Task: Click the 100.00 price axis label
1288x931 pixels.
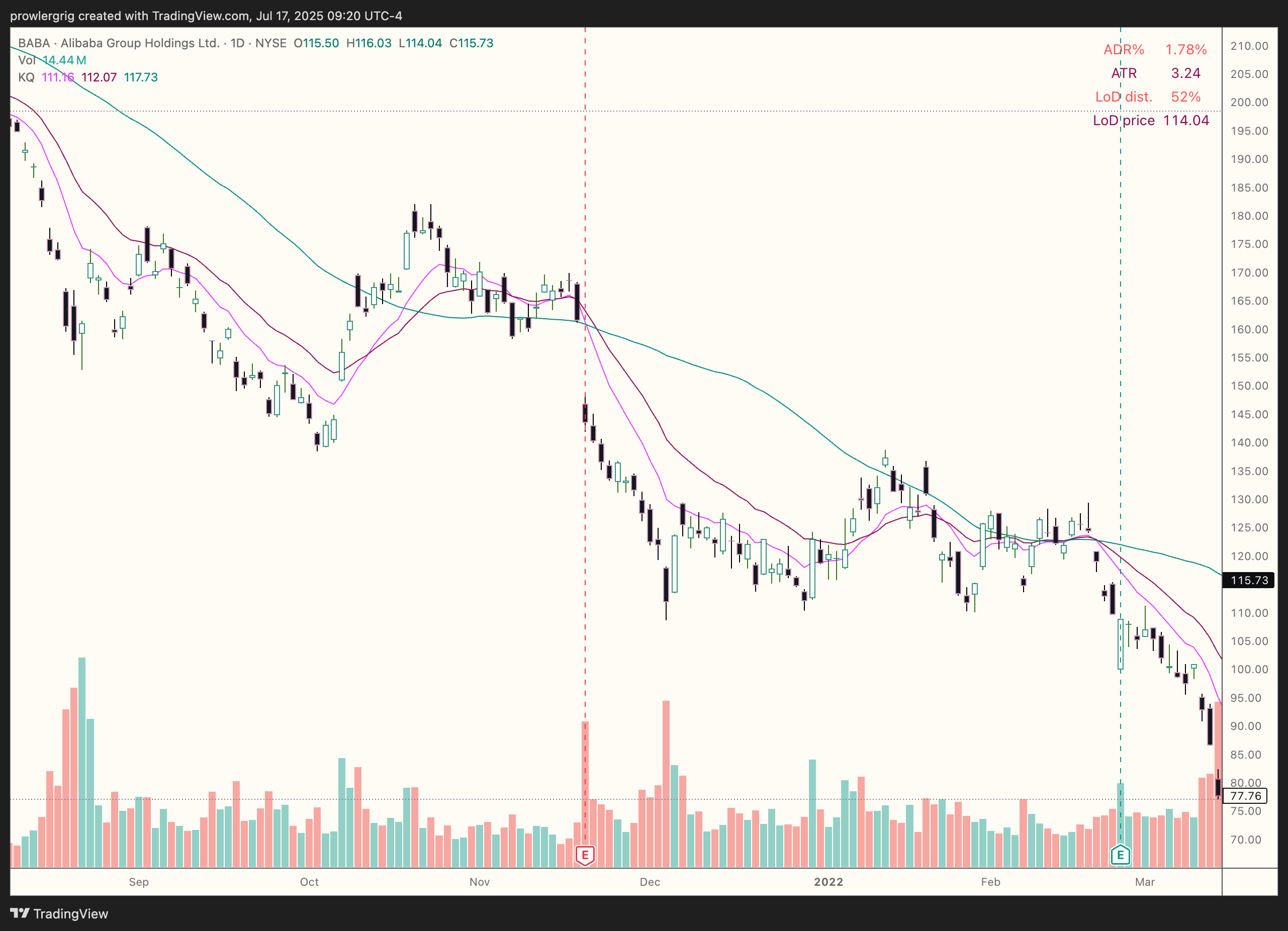Action: coord(1249,669)
